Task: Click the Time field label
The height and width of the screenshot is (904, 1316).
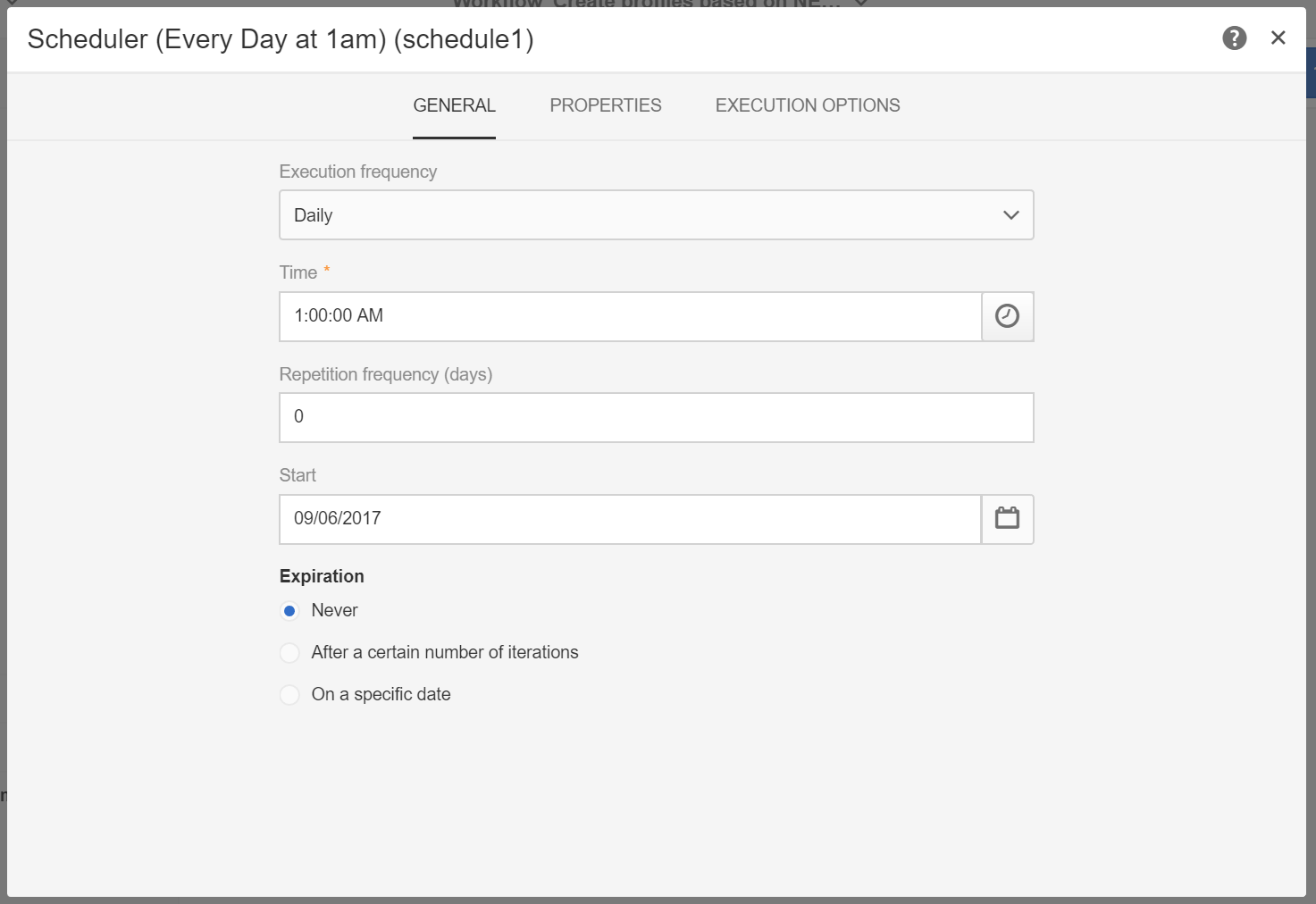Action: 298,272
